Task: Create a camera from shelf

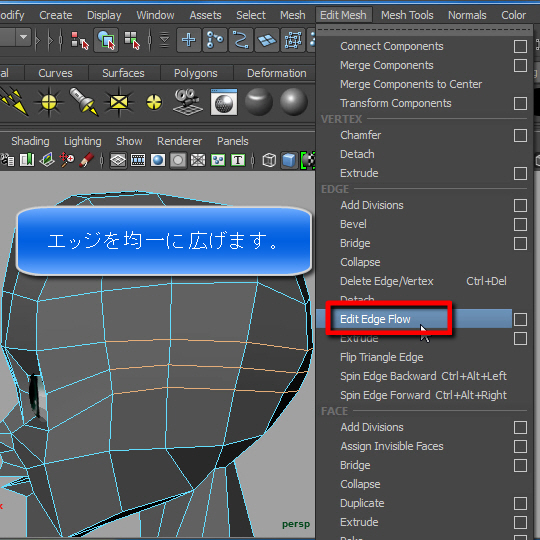Action: 188,102
